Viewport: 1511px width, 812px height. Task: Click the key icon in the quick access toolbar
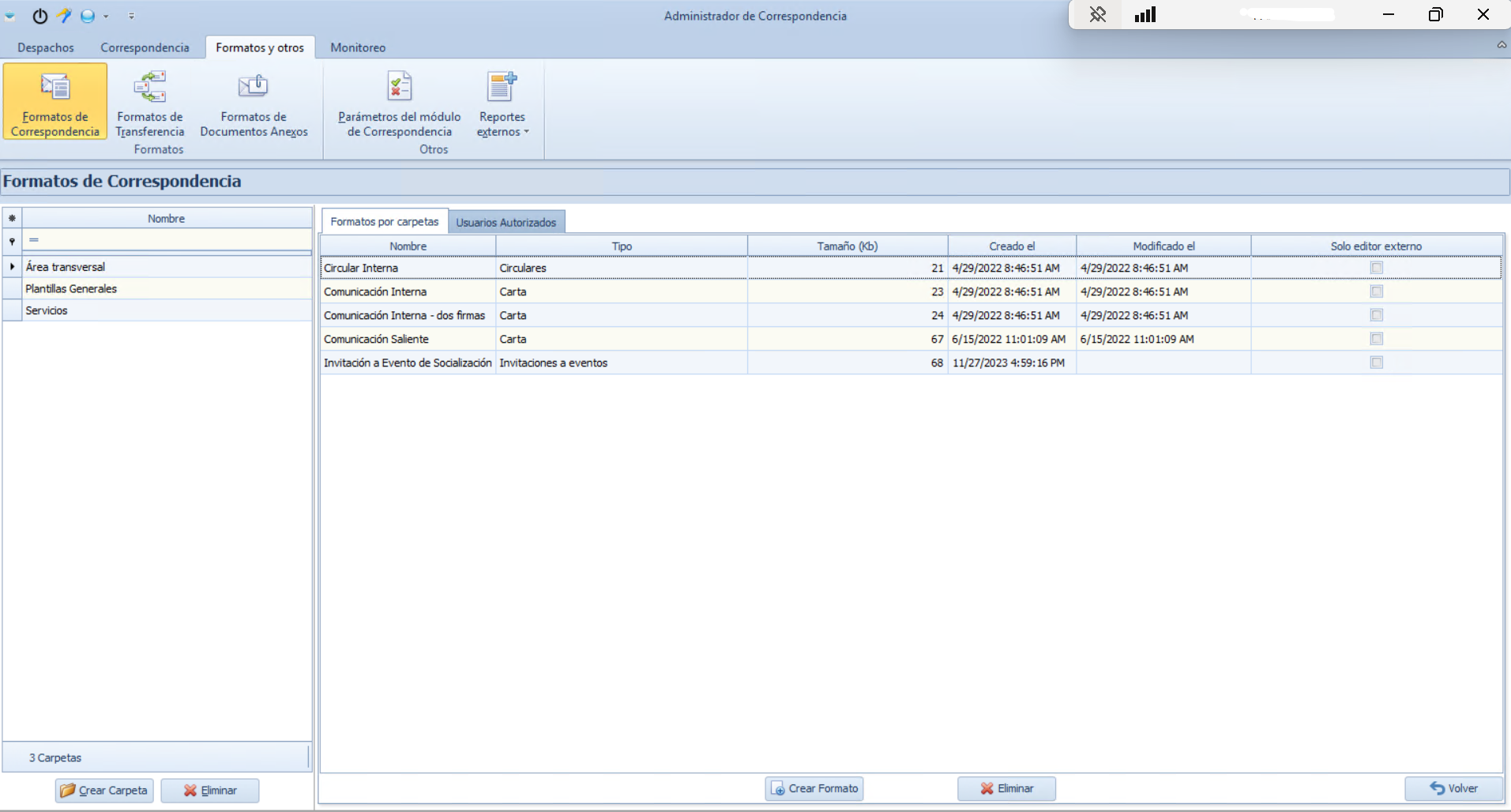(64, 15)
